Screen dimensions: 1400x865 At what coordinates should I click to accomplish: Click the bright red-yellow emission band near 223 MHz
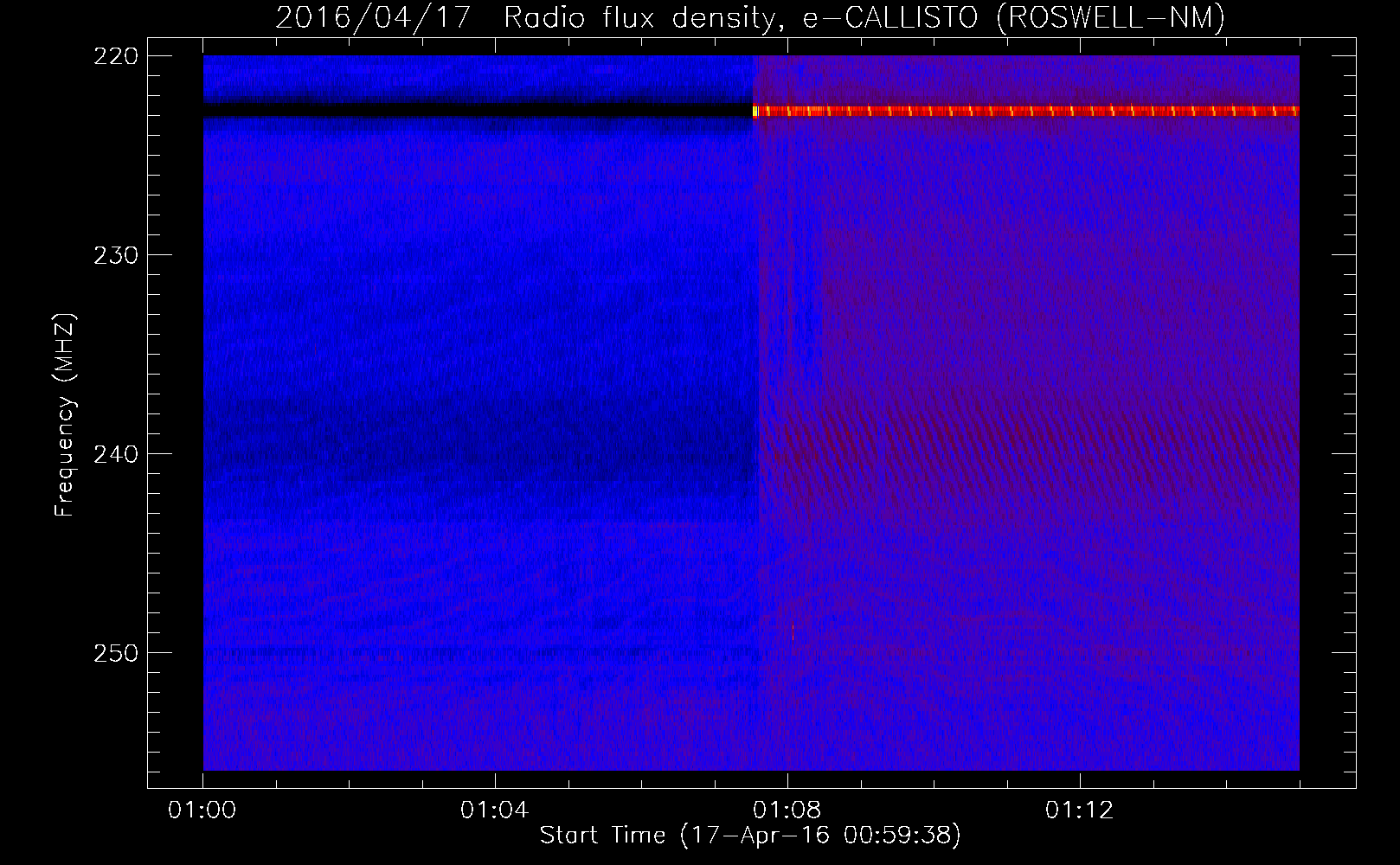coord(1026,111)
